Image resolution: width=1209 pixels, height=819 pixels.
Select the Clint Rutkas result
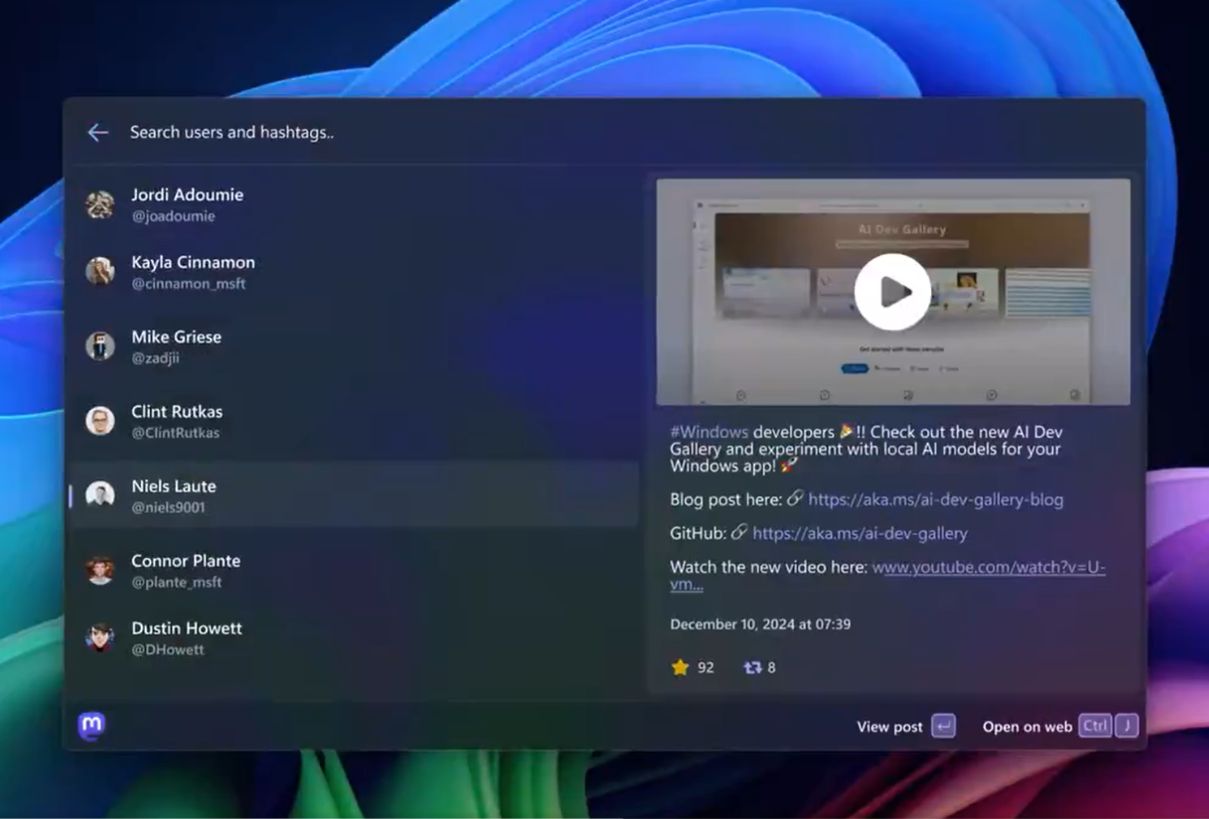(x=354, y=421)
